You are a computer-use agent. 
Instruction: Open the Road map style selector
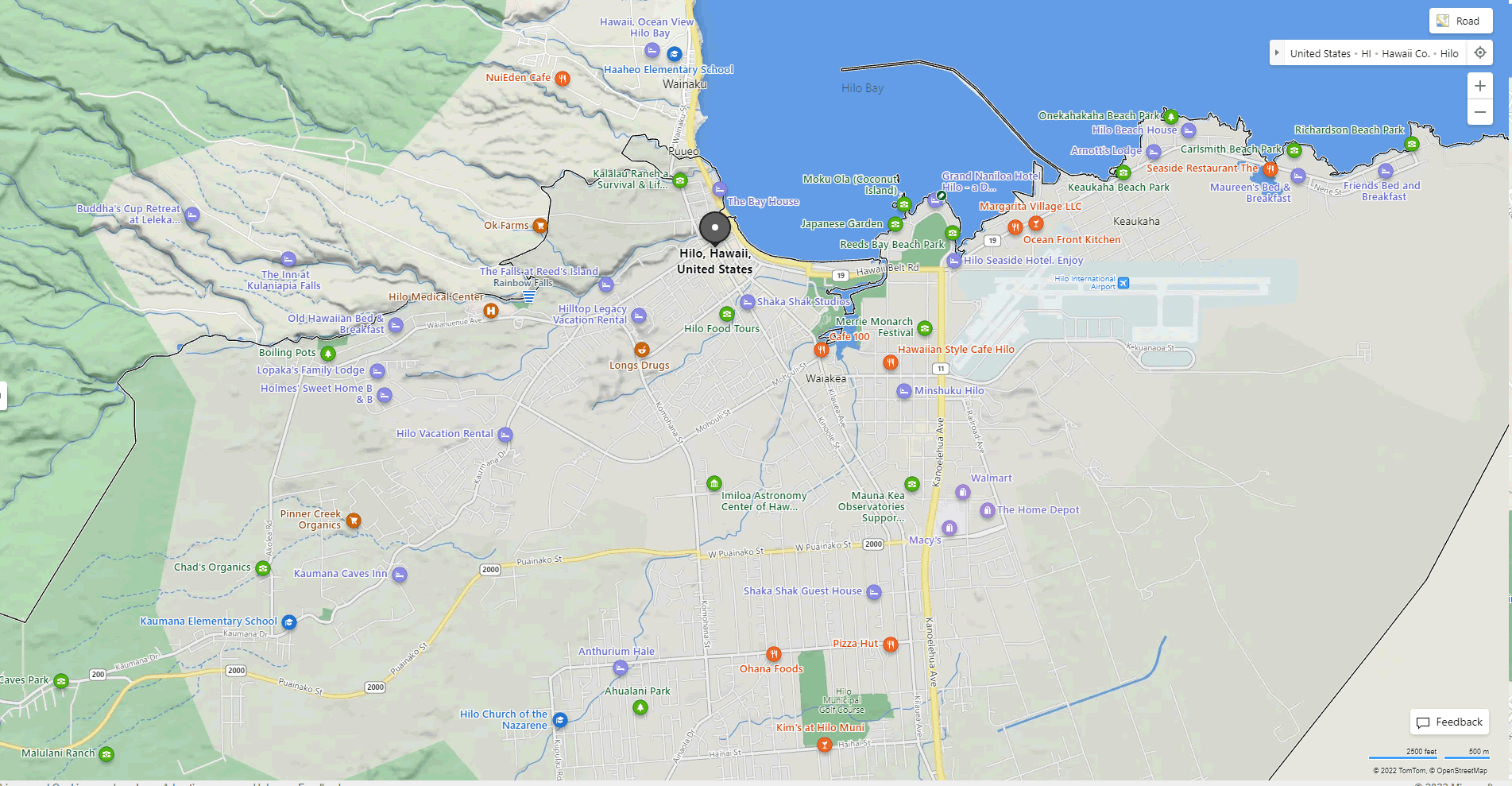click(1460, 20)
